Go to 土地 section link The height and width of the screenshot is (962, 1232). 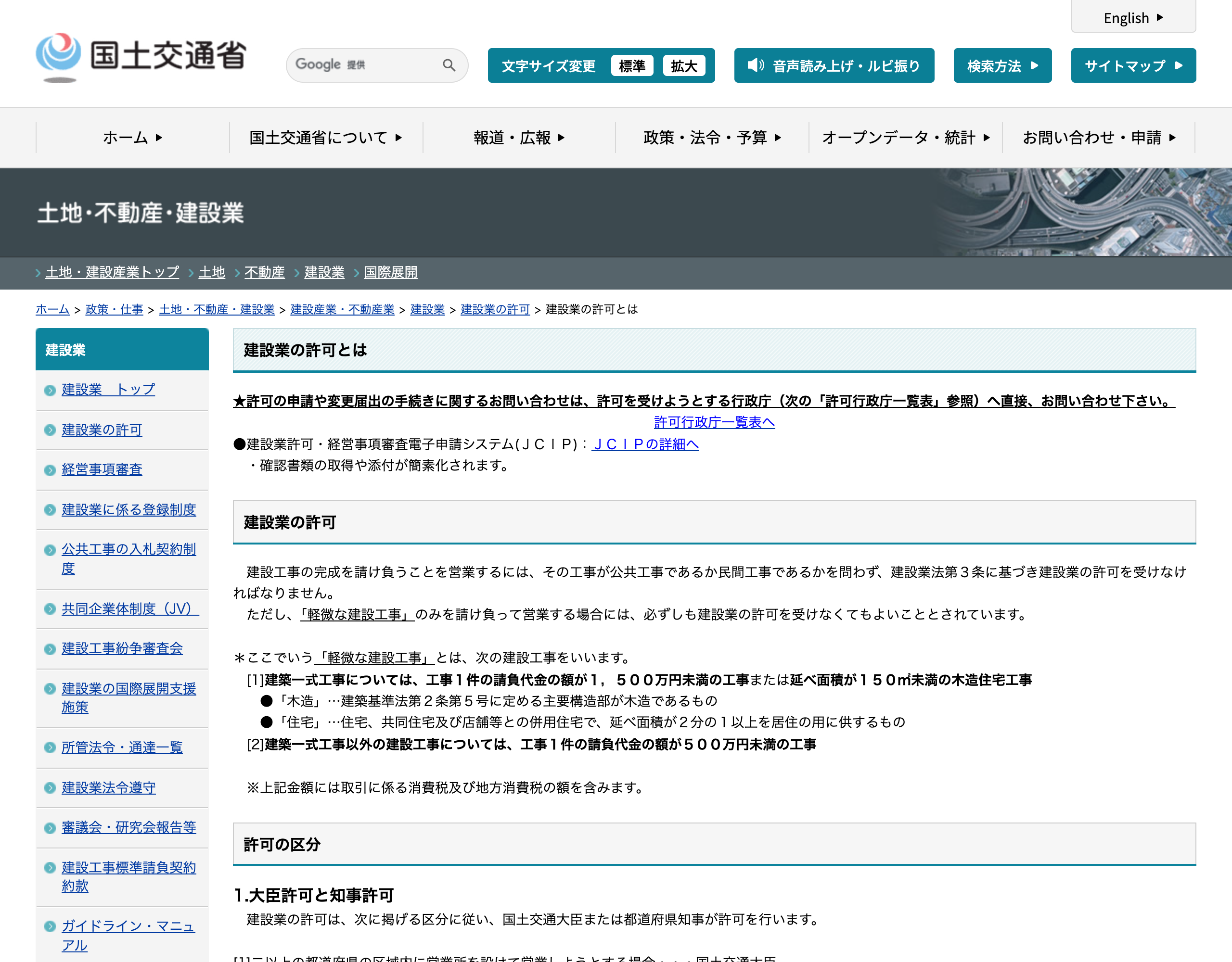[212, 272]
